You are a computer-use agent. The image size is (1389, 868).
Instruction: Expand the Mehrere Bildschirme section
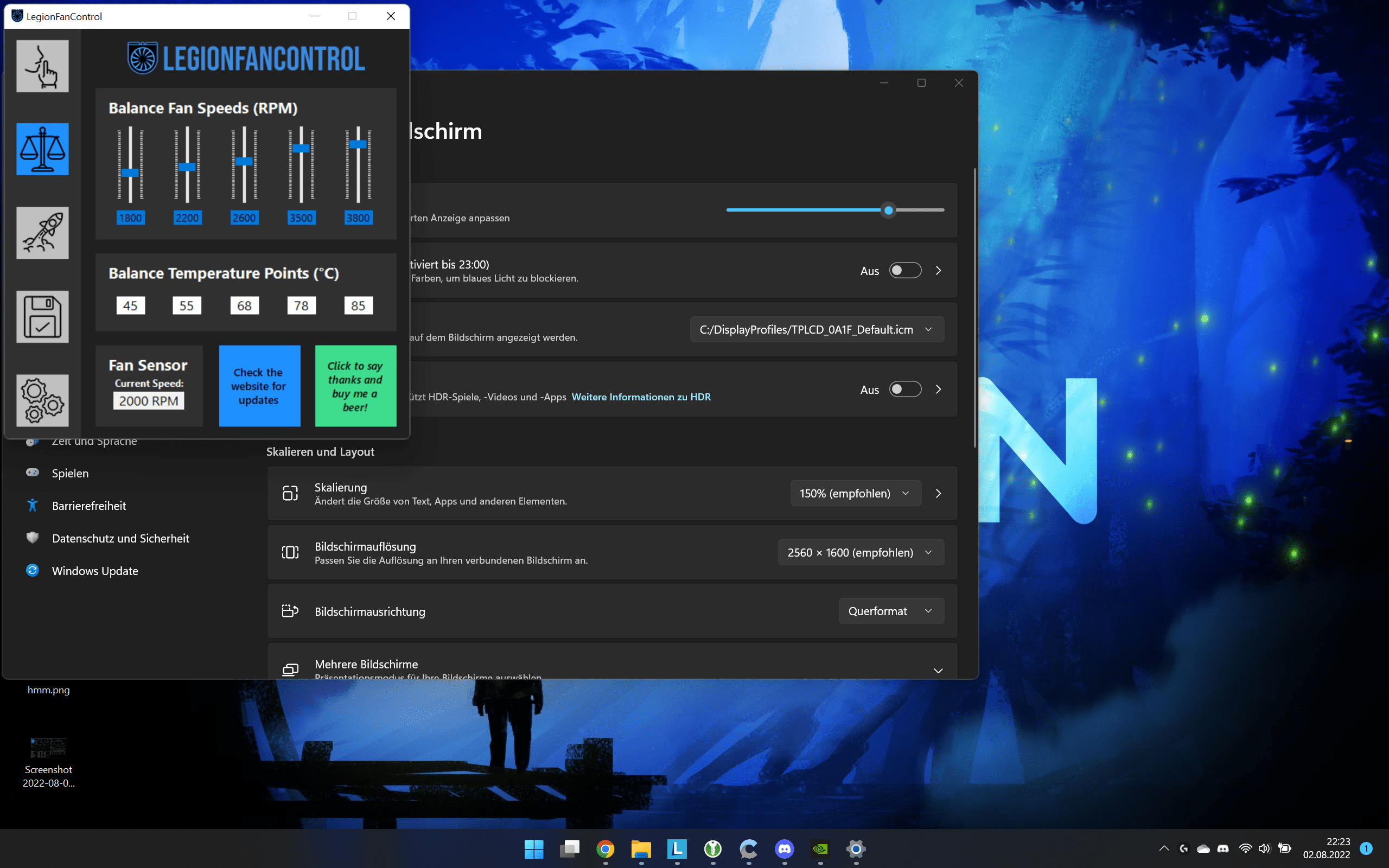pos(938,670)
